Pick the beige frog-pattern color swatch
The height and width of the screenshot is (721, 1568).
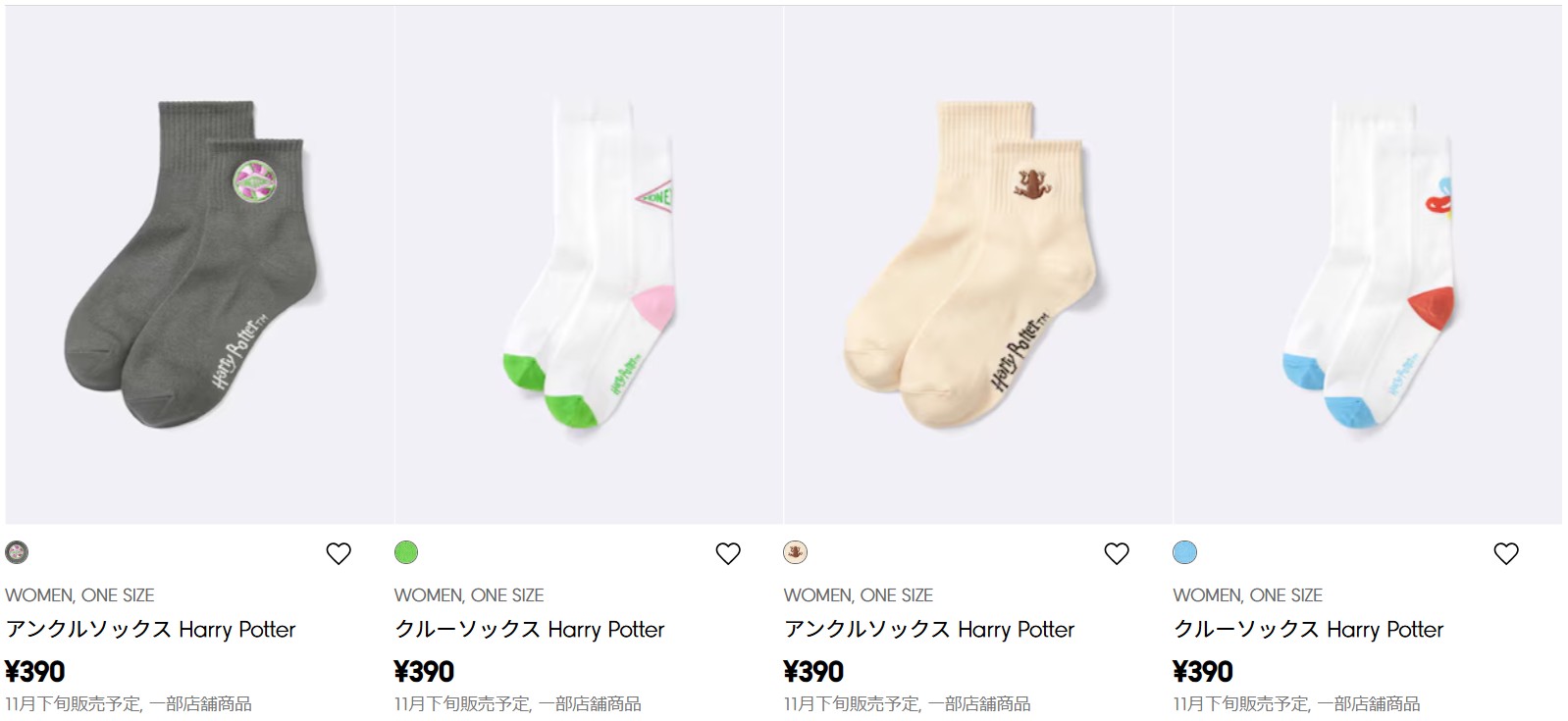click(x=796, y=552)
